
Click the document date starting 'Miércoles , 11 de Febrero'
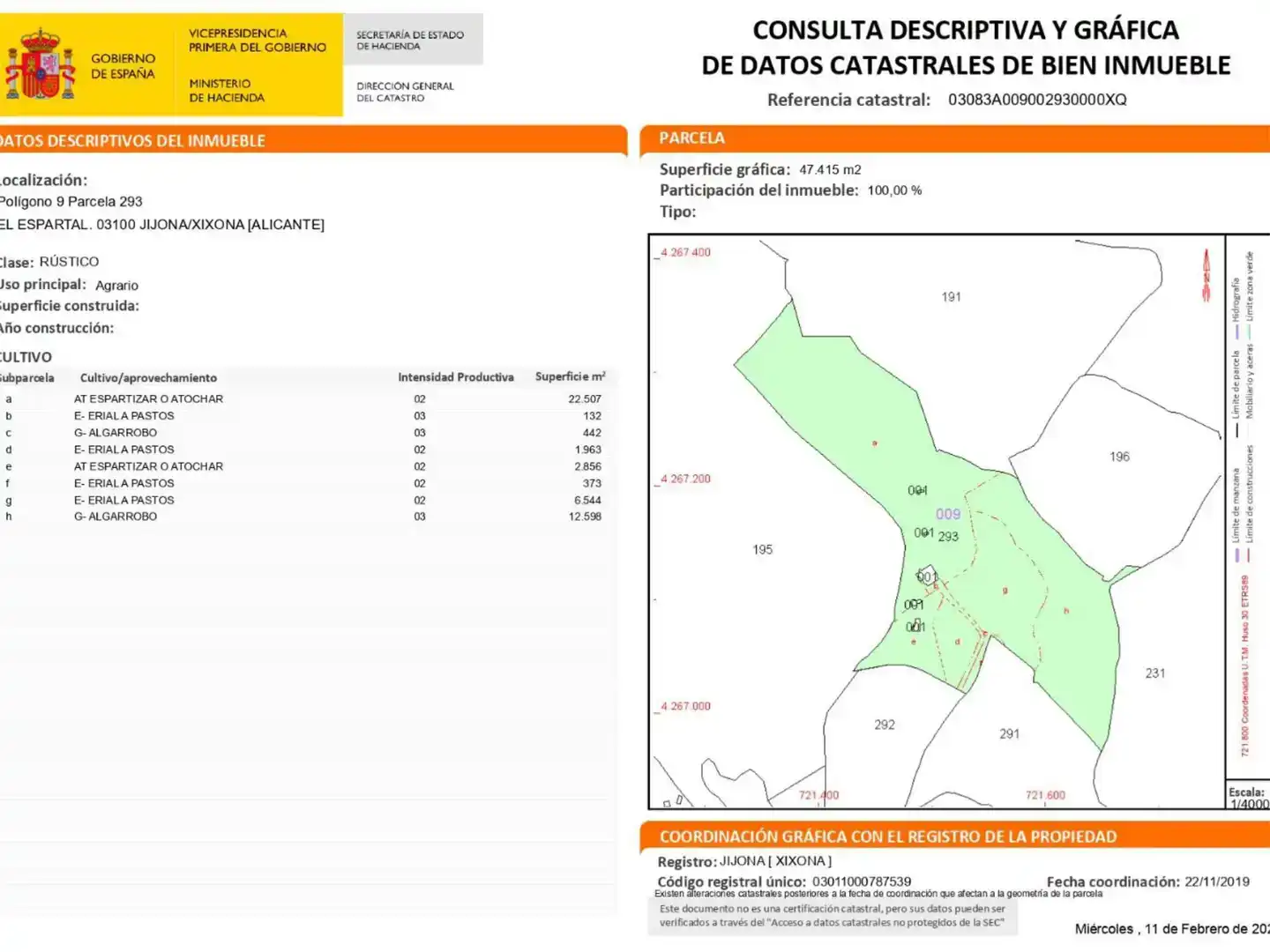click(x=1172, y=928)
